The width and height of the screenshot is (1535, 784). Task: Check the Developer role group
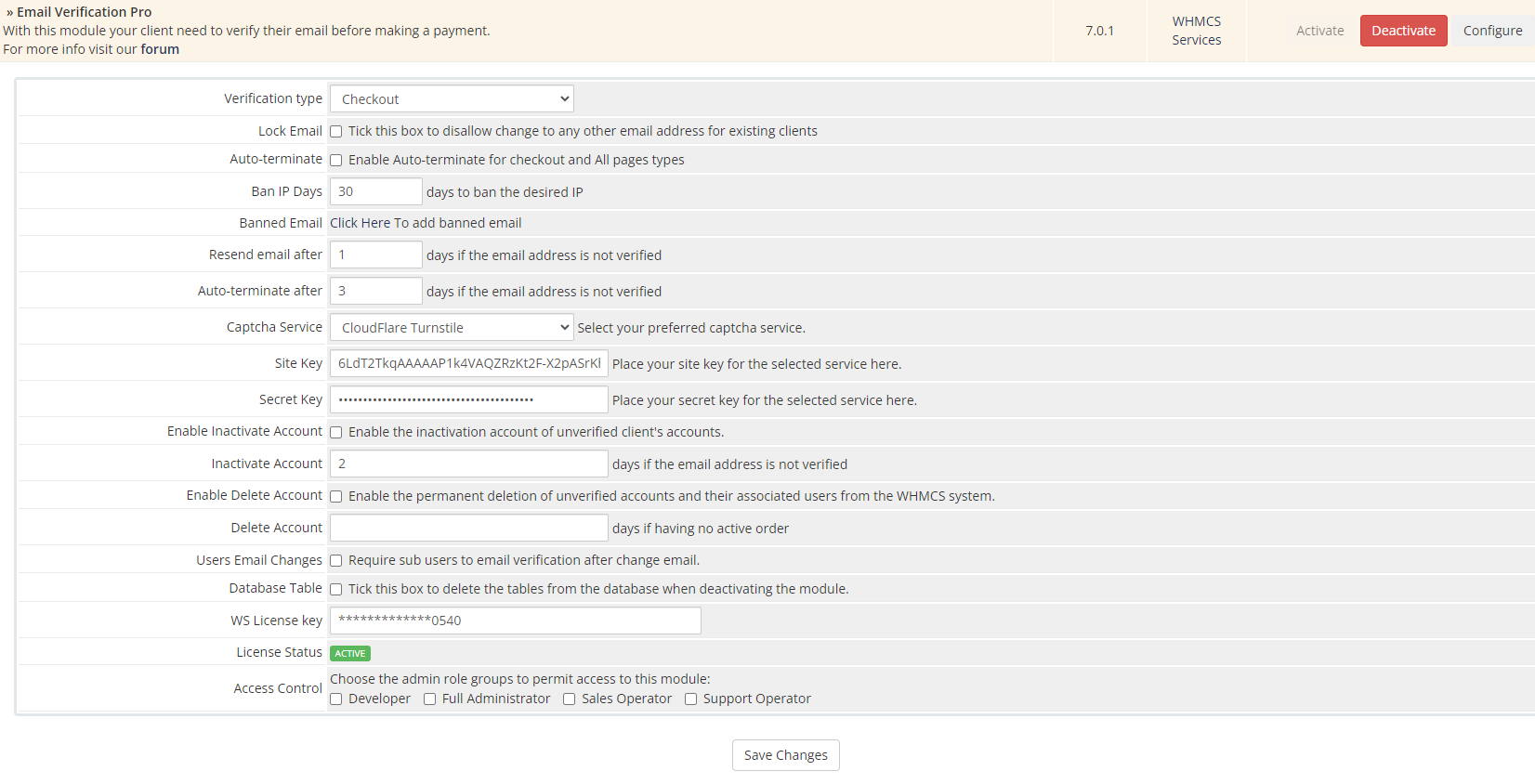coord(336,699)
